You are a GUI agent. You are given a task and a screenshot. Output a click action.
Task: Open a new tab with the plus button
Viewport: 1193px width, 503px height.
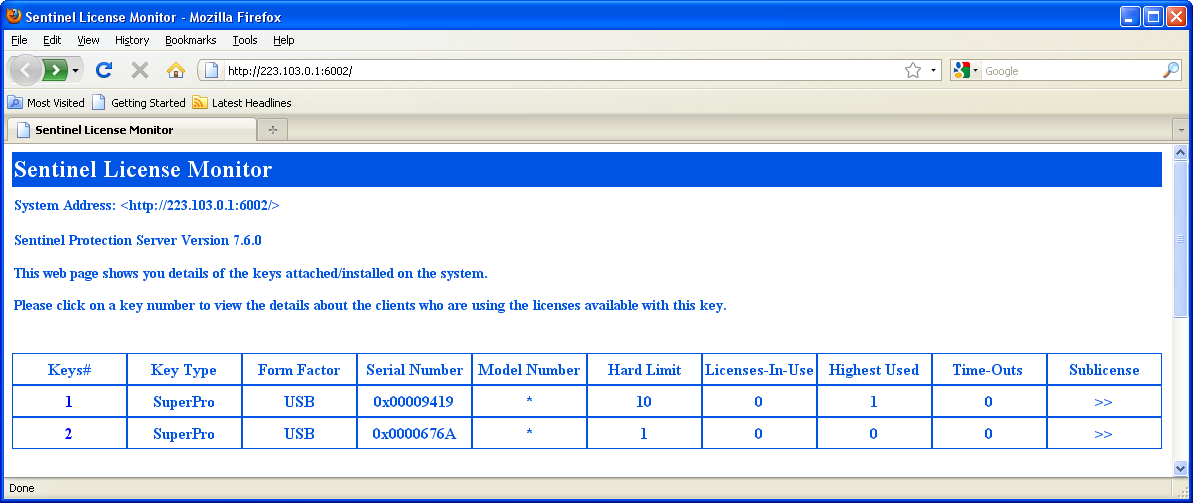[272, 130]
